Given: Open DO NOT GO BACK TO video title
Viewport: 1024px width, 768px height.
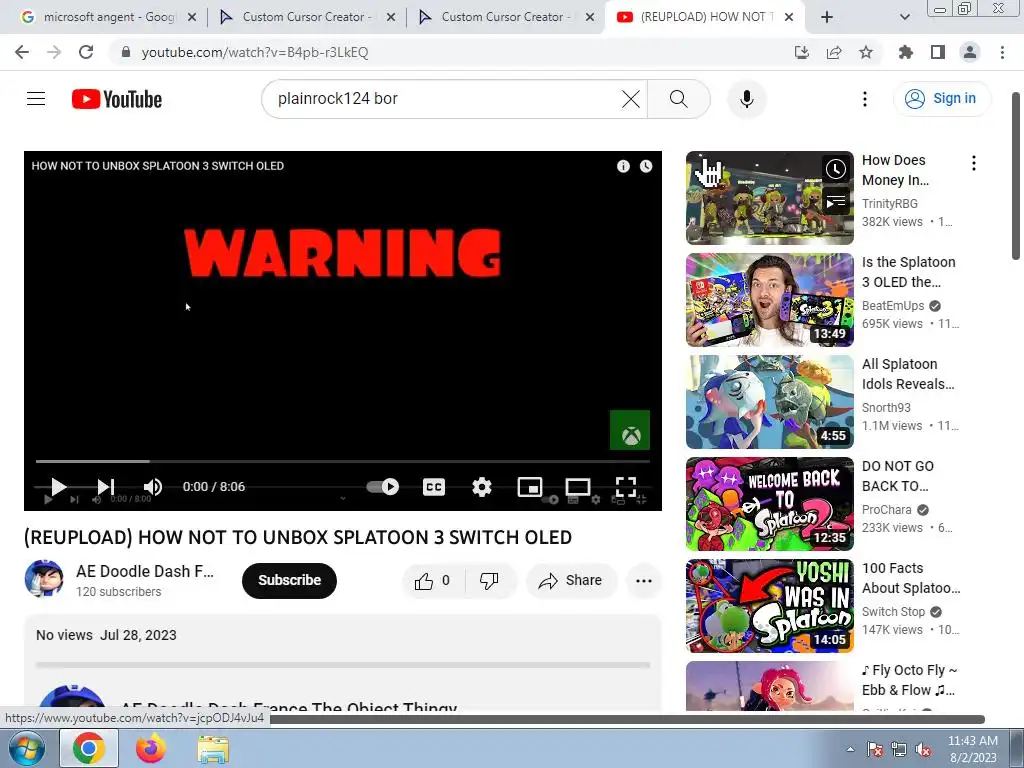Looking at the screenshot, I should coord(898,476).
